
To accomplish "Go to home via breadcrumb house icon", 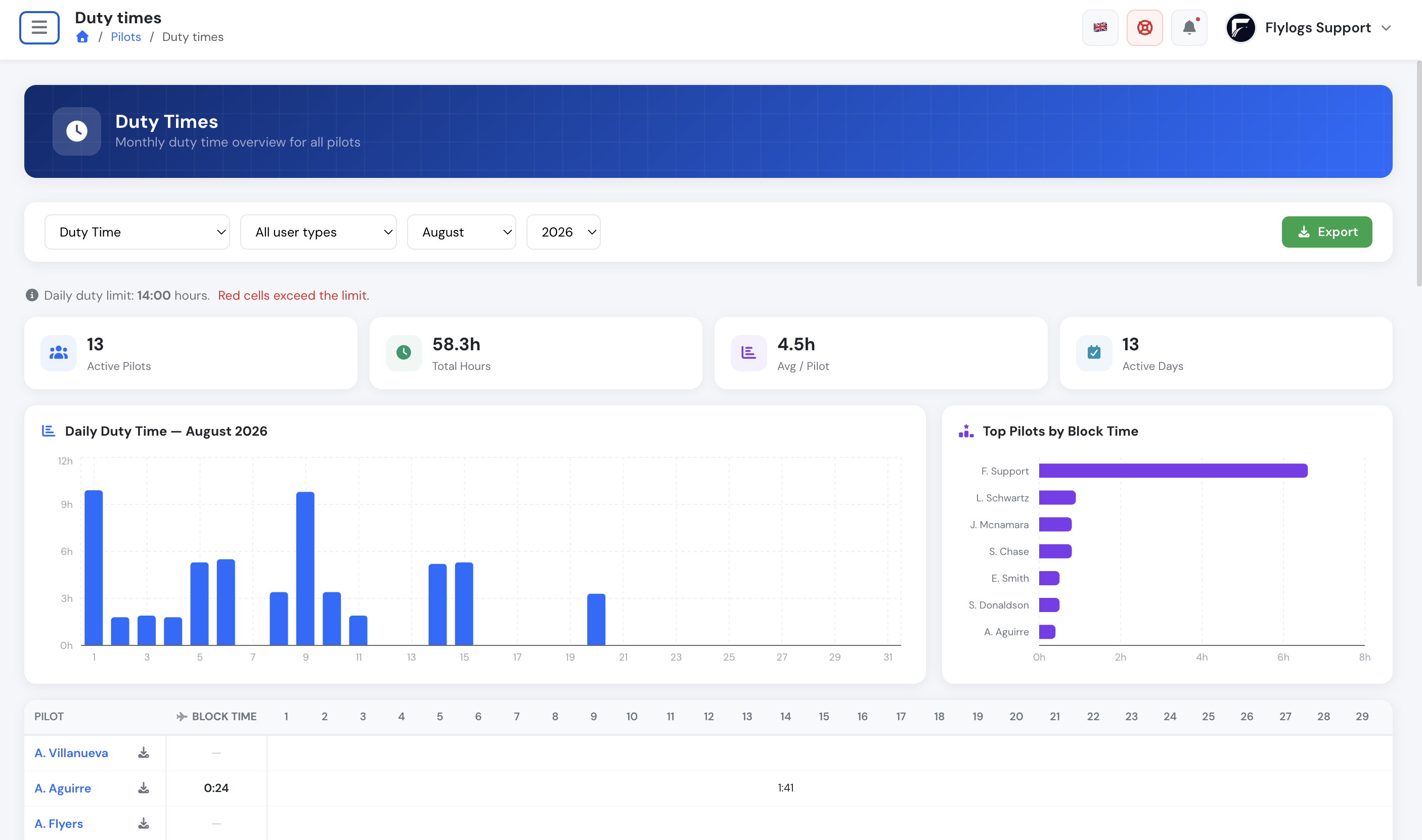I will pyautogui.click(x=83, y=37).
